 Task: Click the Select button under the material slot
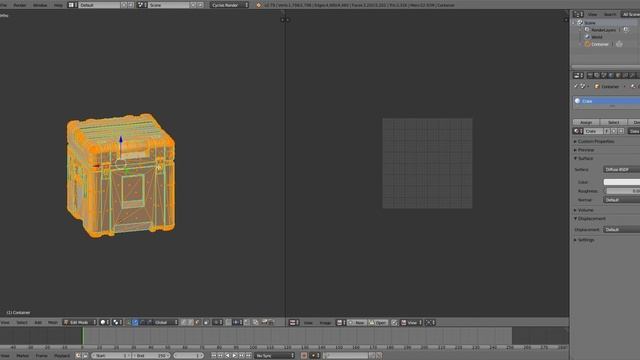pyautogui.click(x=613, y=122)
